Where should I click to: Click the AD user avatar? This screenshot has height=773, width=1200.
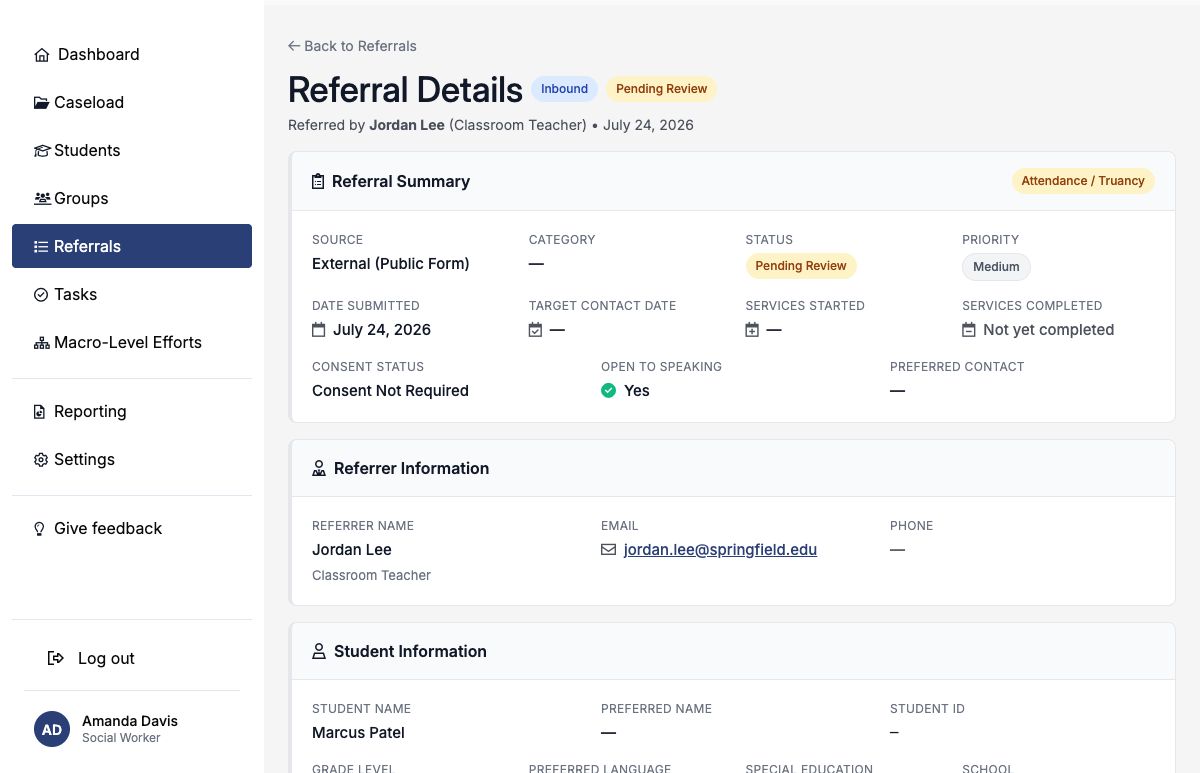click(52, 729)
